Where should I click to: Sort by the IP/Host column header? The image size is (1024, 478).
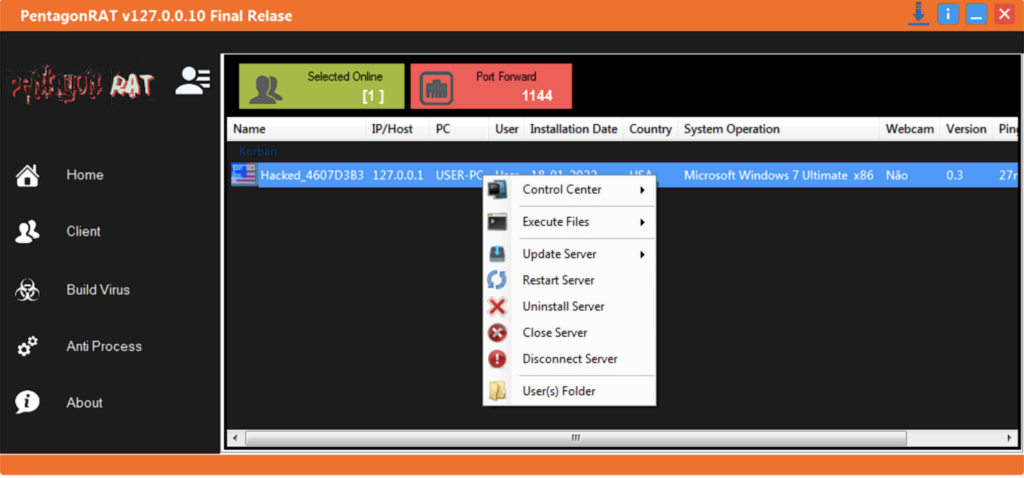coord(398,129)
